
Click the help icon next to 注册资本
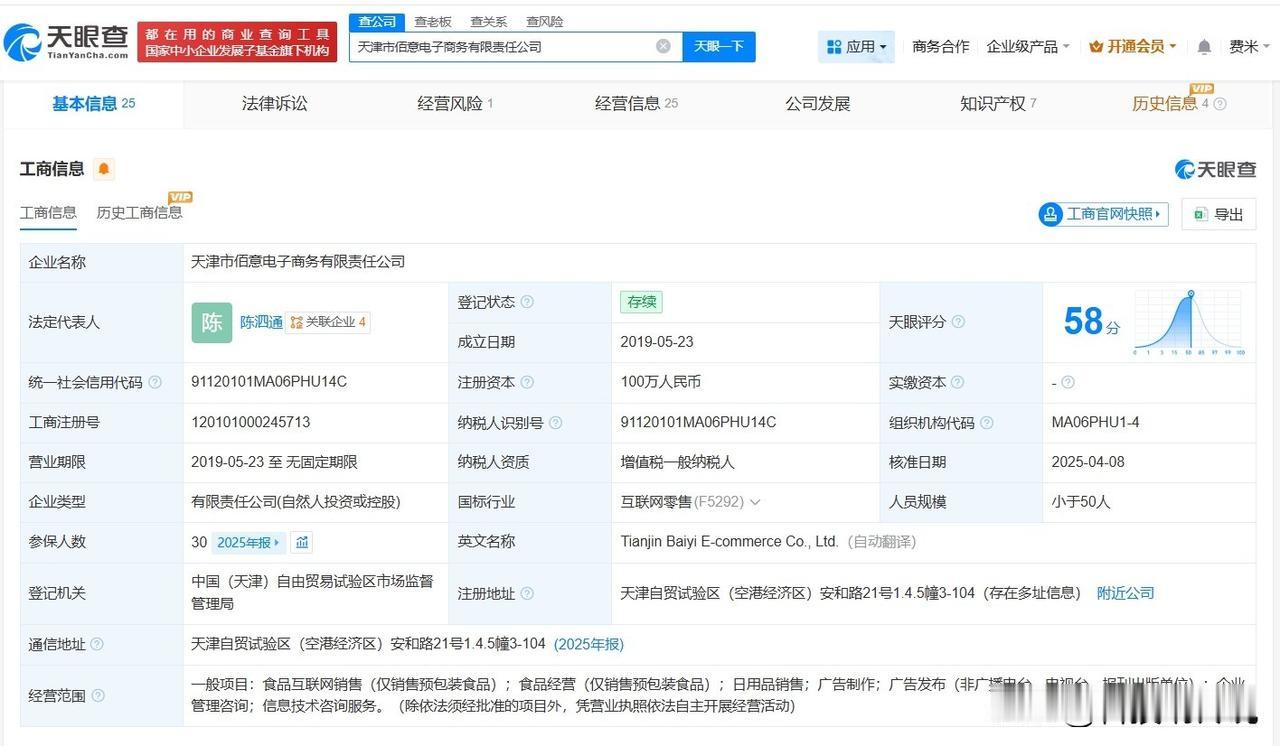(527, 382)
